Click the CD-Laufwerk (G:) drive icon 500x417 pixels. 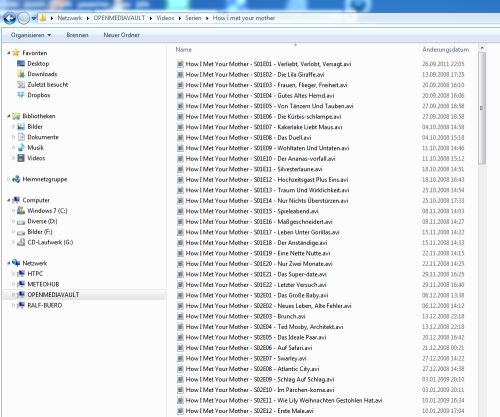(21, 242)
